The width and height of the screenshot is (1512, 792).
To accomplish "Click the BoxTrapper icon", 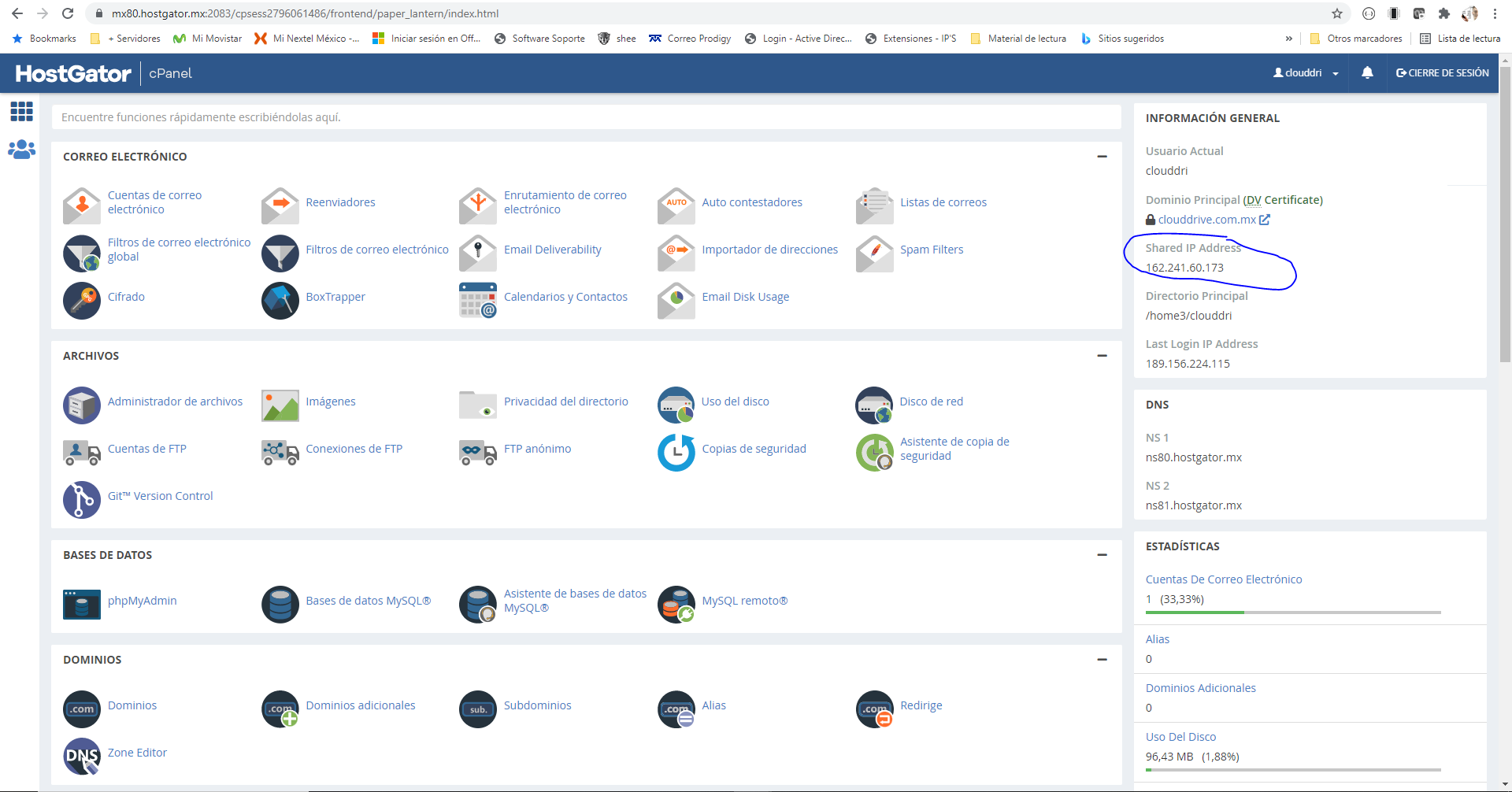I will (x=280, y=300).
